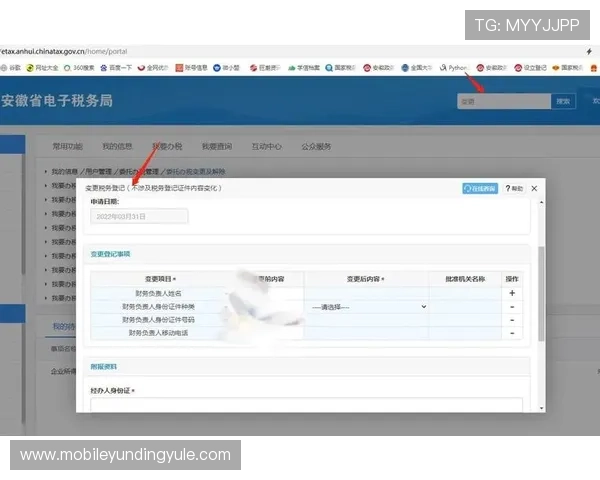Click the minus icon in 财务负责人身份证件号码 row
Viewport: 600px width, 480px height.
pyautogui.click(x=512, y=320)
